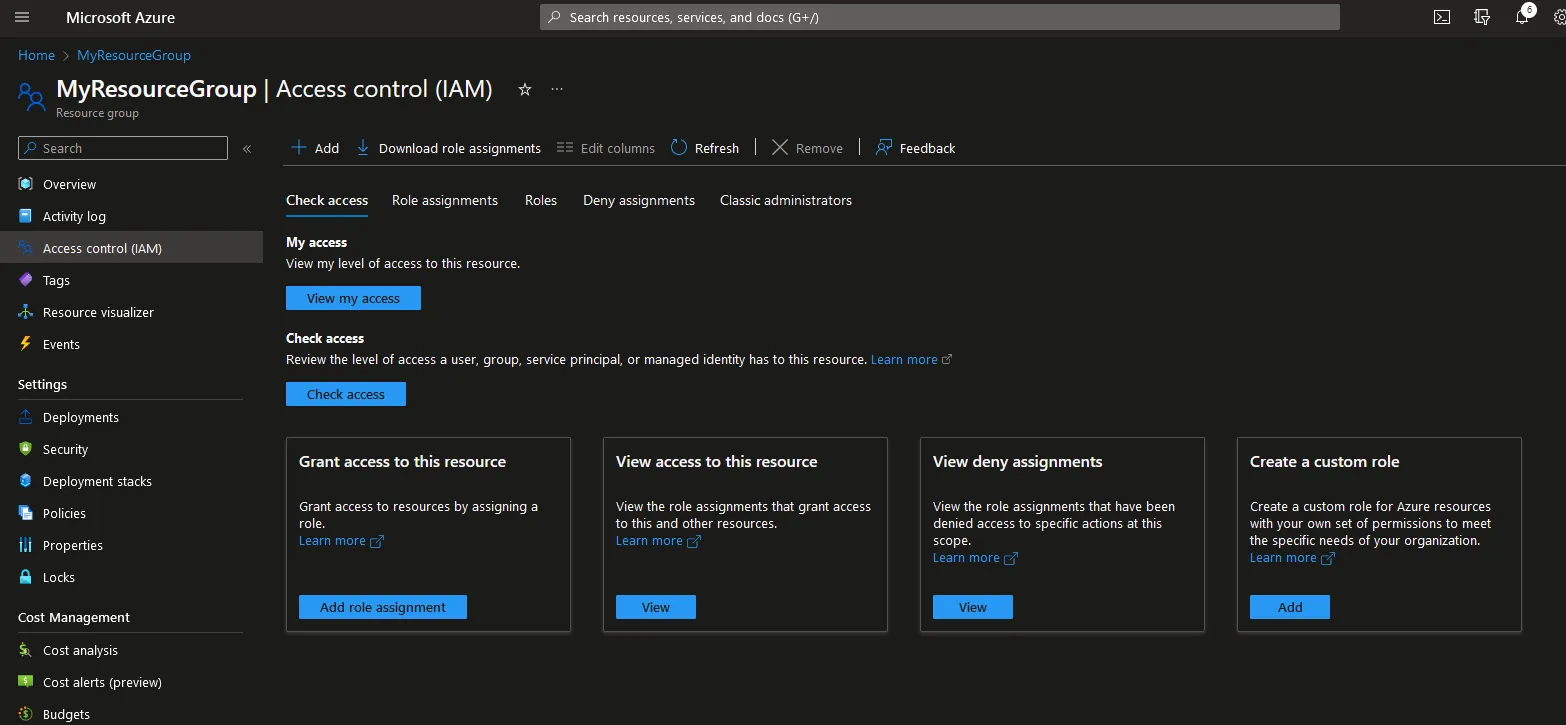Screen dimensions: 1566x725
Task: Open Feedback from the toolbar
Action: point(916,148)
